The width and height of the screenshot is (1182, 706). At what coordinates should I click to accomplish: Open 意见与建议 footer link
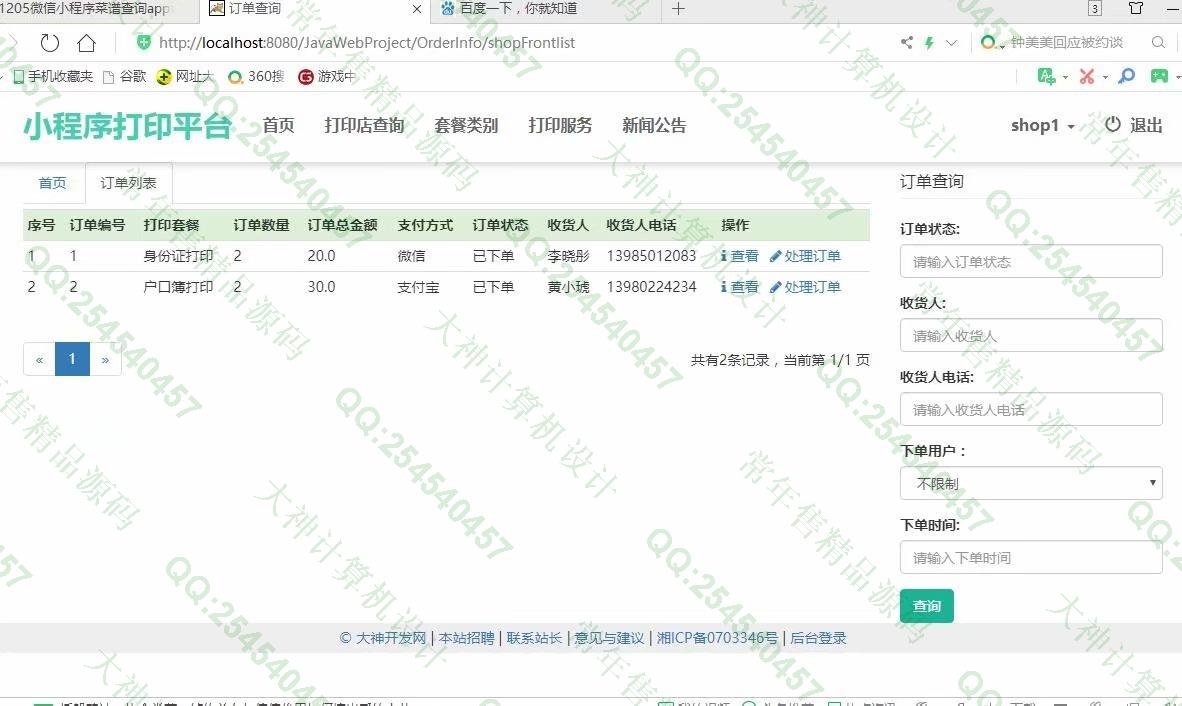[609, 638]
